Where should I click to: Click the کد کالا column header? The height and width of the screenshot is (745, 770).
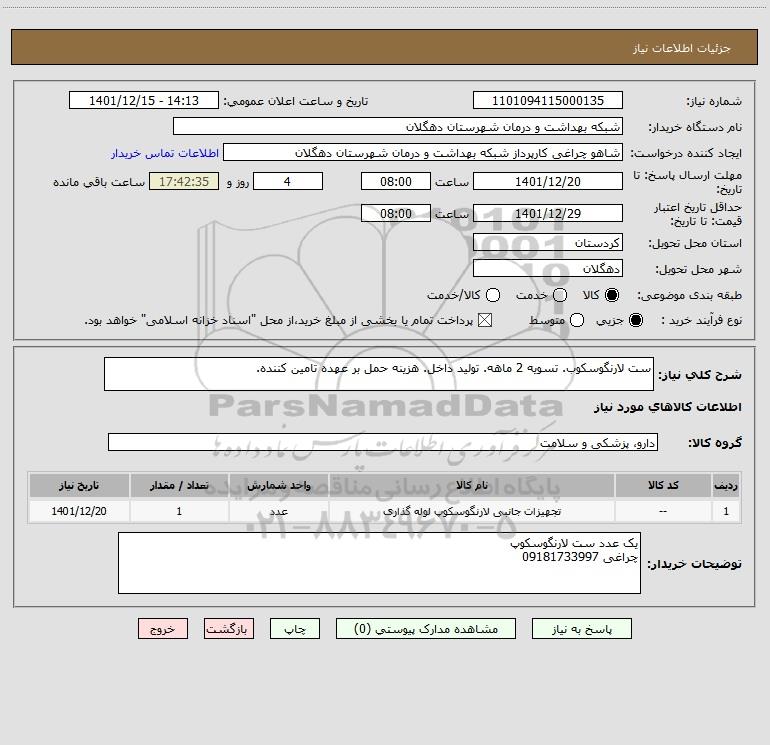(663, 485)
